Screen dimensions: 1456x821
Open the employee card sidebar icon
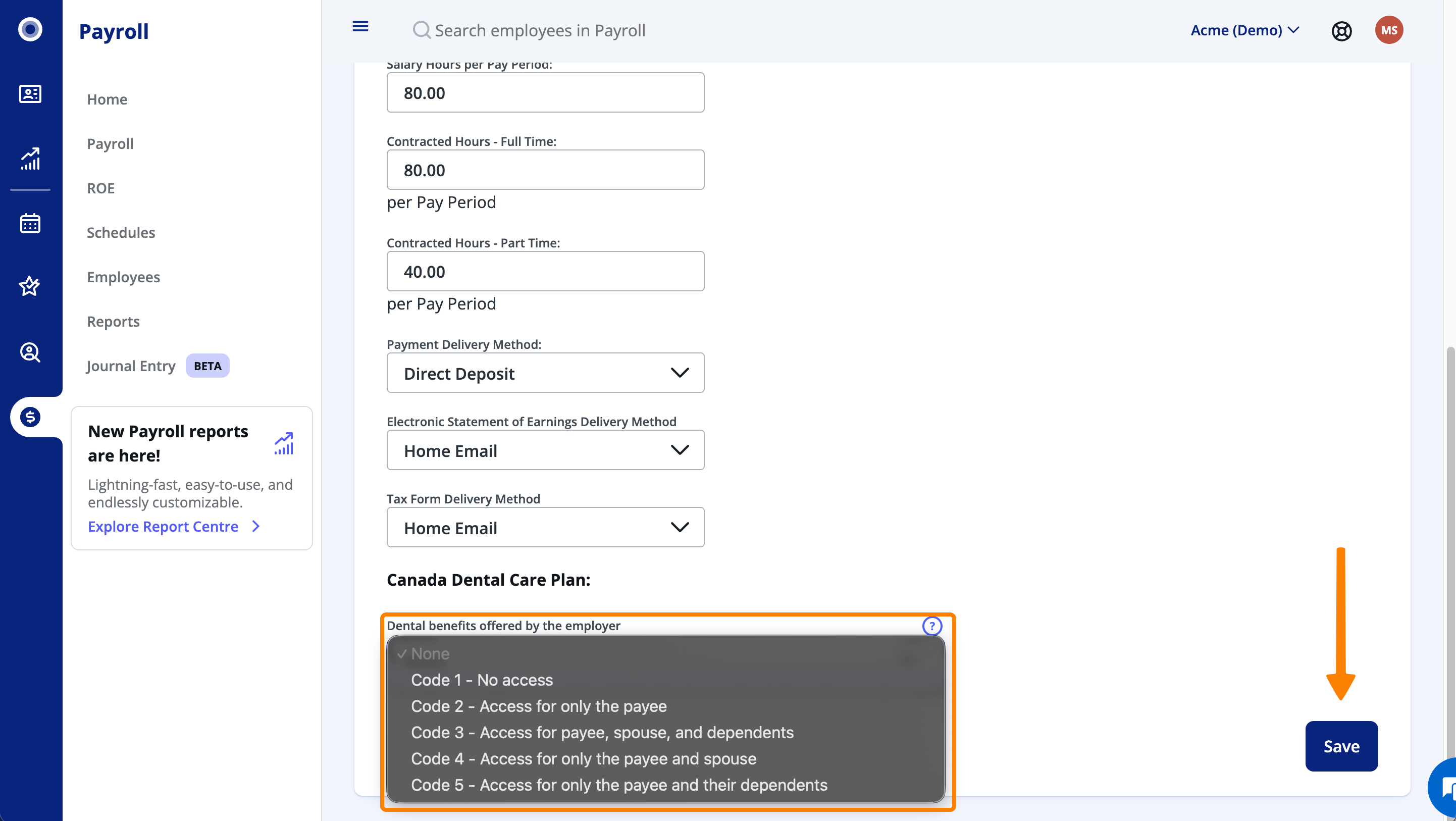(x=30, y=94)
